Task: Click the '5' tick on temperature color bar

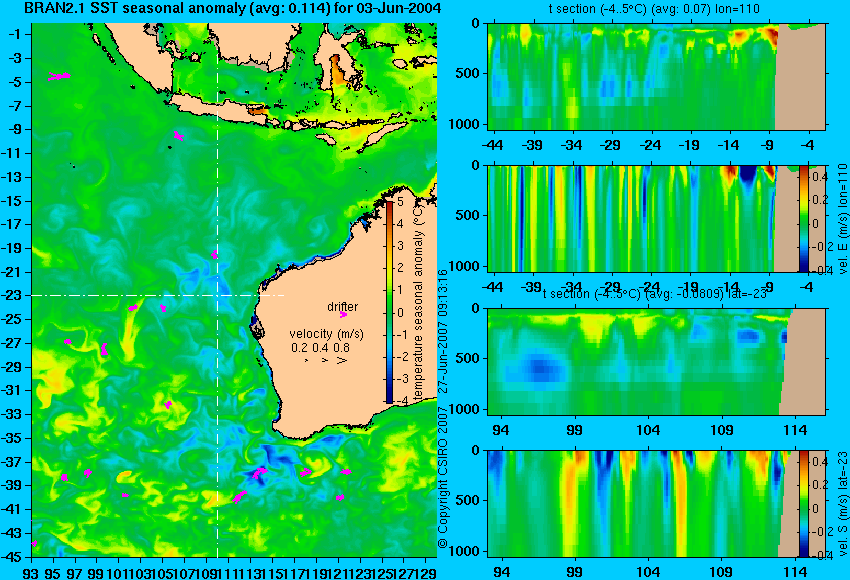Action: pos(401,202)
